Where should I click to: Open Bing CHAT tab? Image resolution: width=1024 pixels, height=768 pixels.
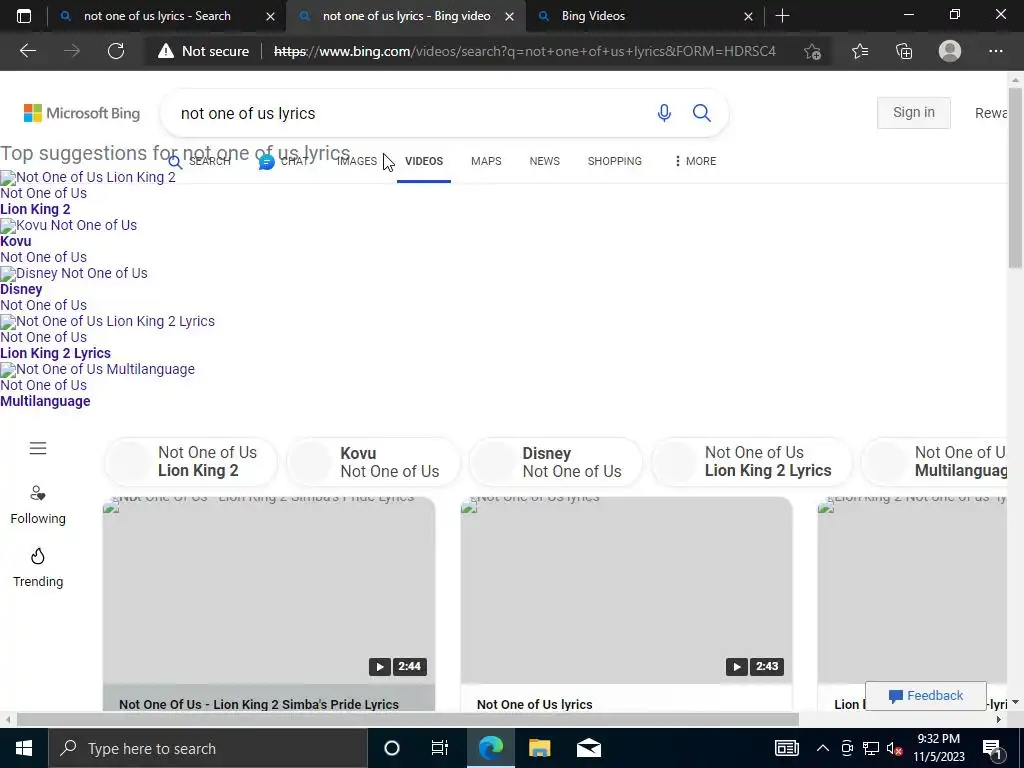pos(284,161)
